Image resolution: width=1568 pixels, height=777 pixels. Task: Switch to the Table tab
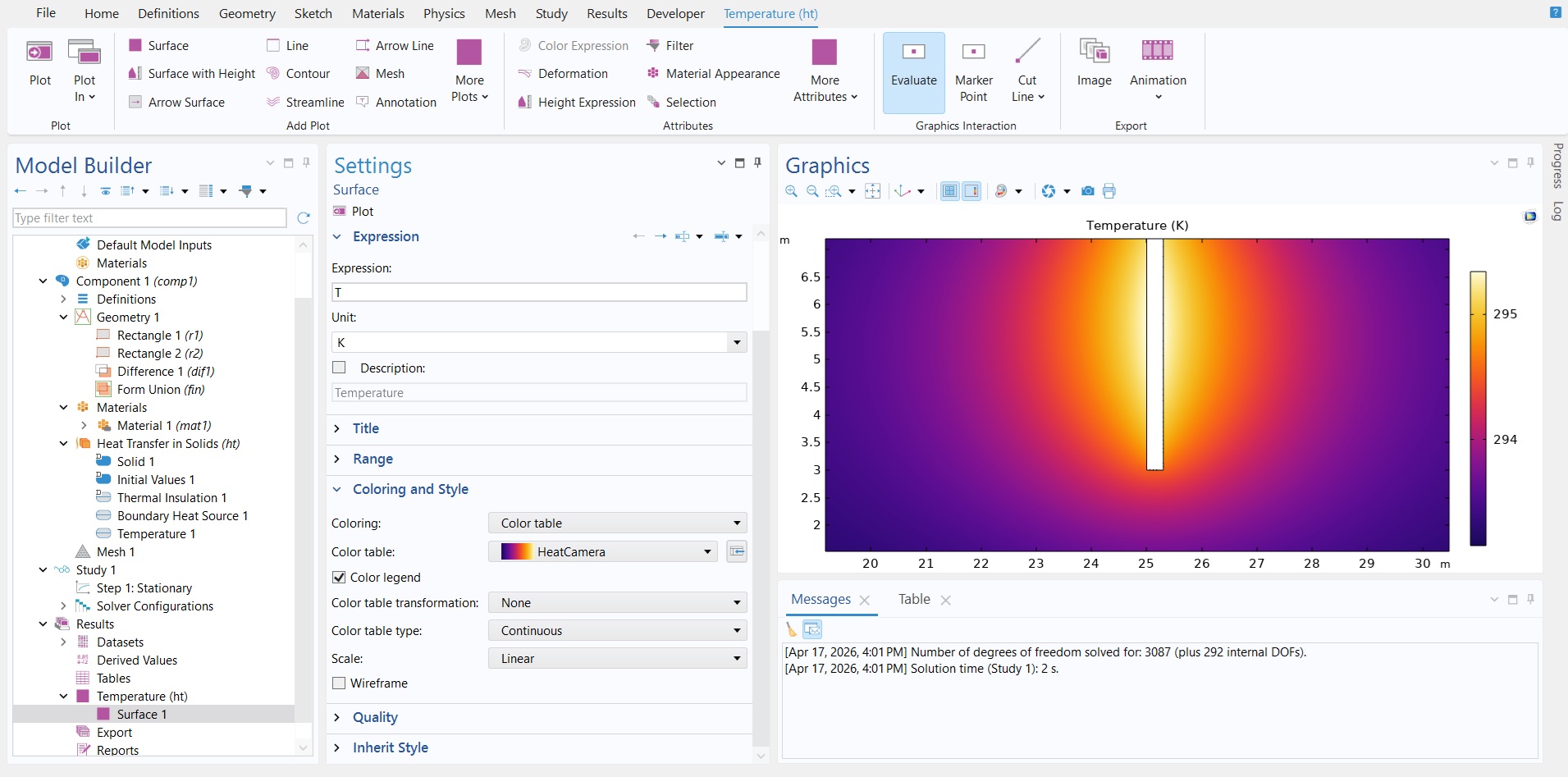(x=913, y=600)
